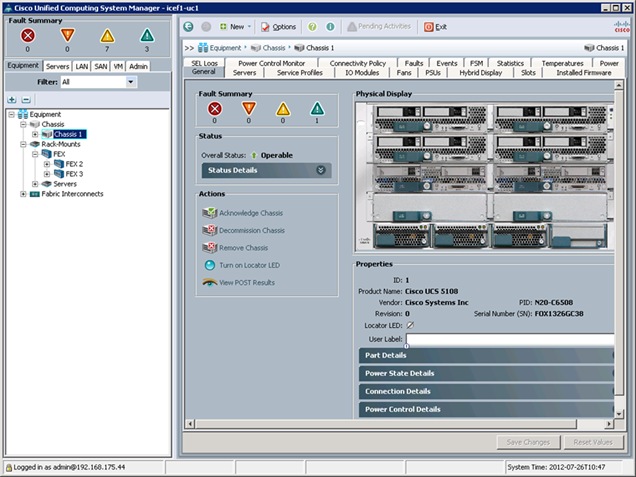Image resolution: width=636 pixels, height=477 pixels.
Task: Expand the Chassis 1 tree node
Action: [35, 134]
